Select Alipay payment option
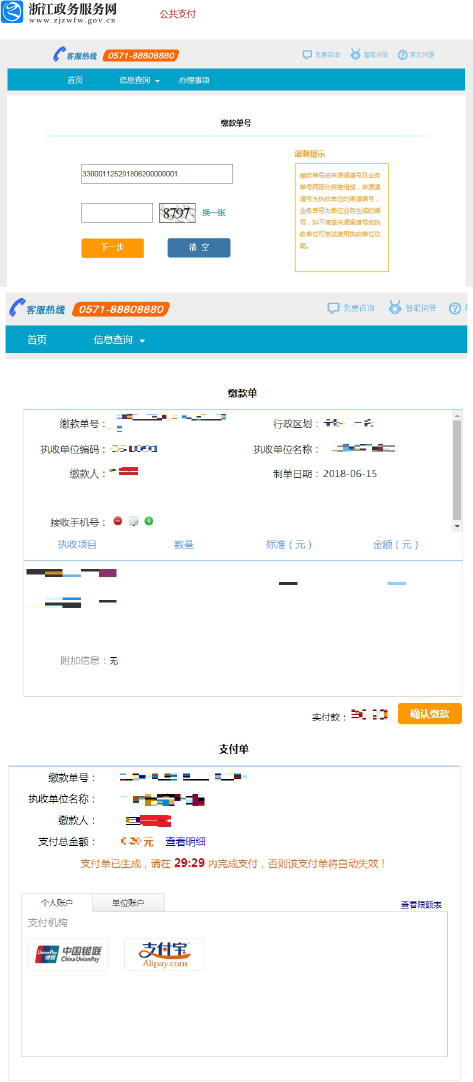Viewport: 473px width, 1082px height. pos(164,954)
